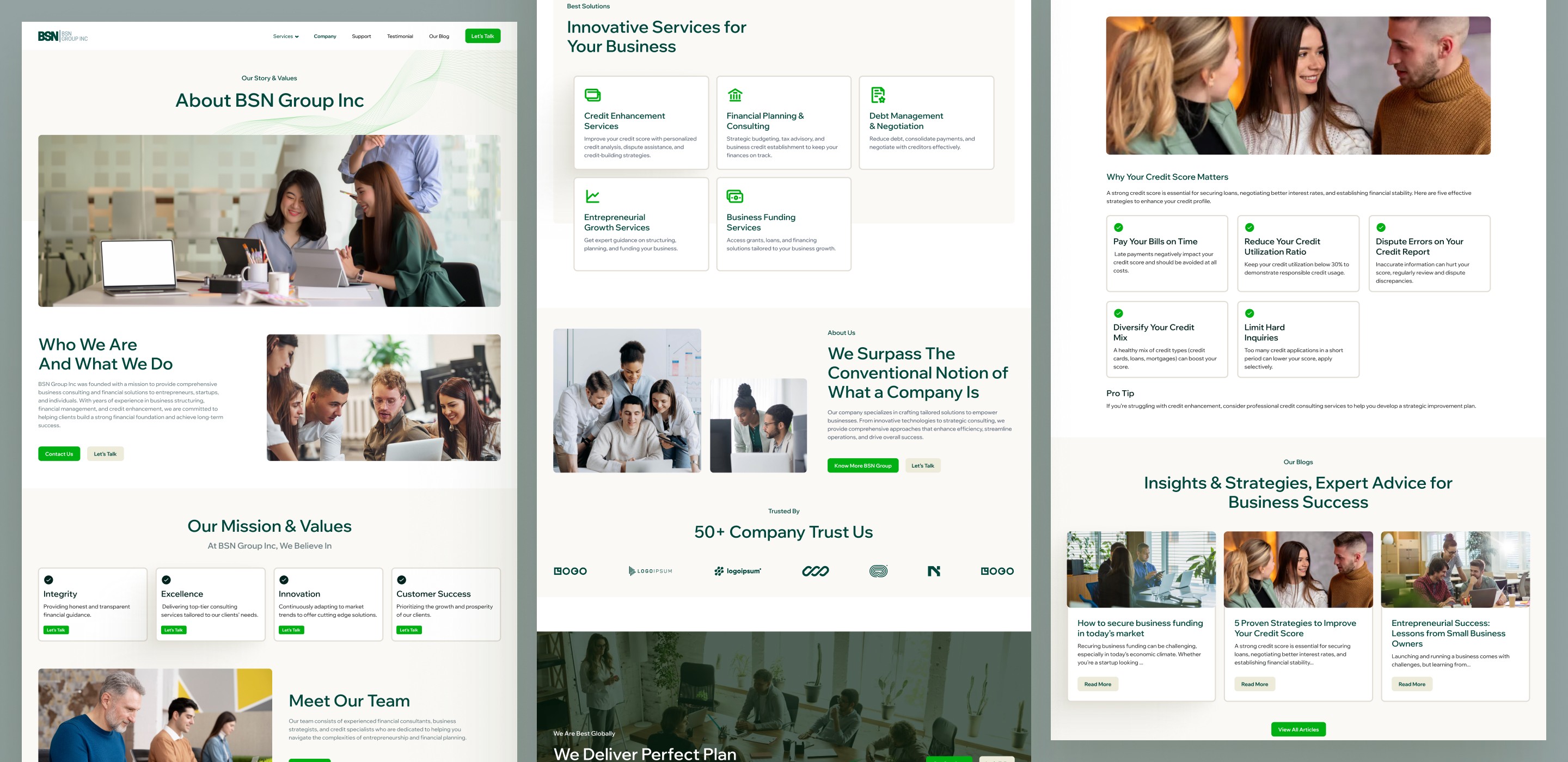
Task: Click the View All Articles button
Action: pyautogui.click(x=1298, y=729)
